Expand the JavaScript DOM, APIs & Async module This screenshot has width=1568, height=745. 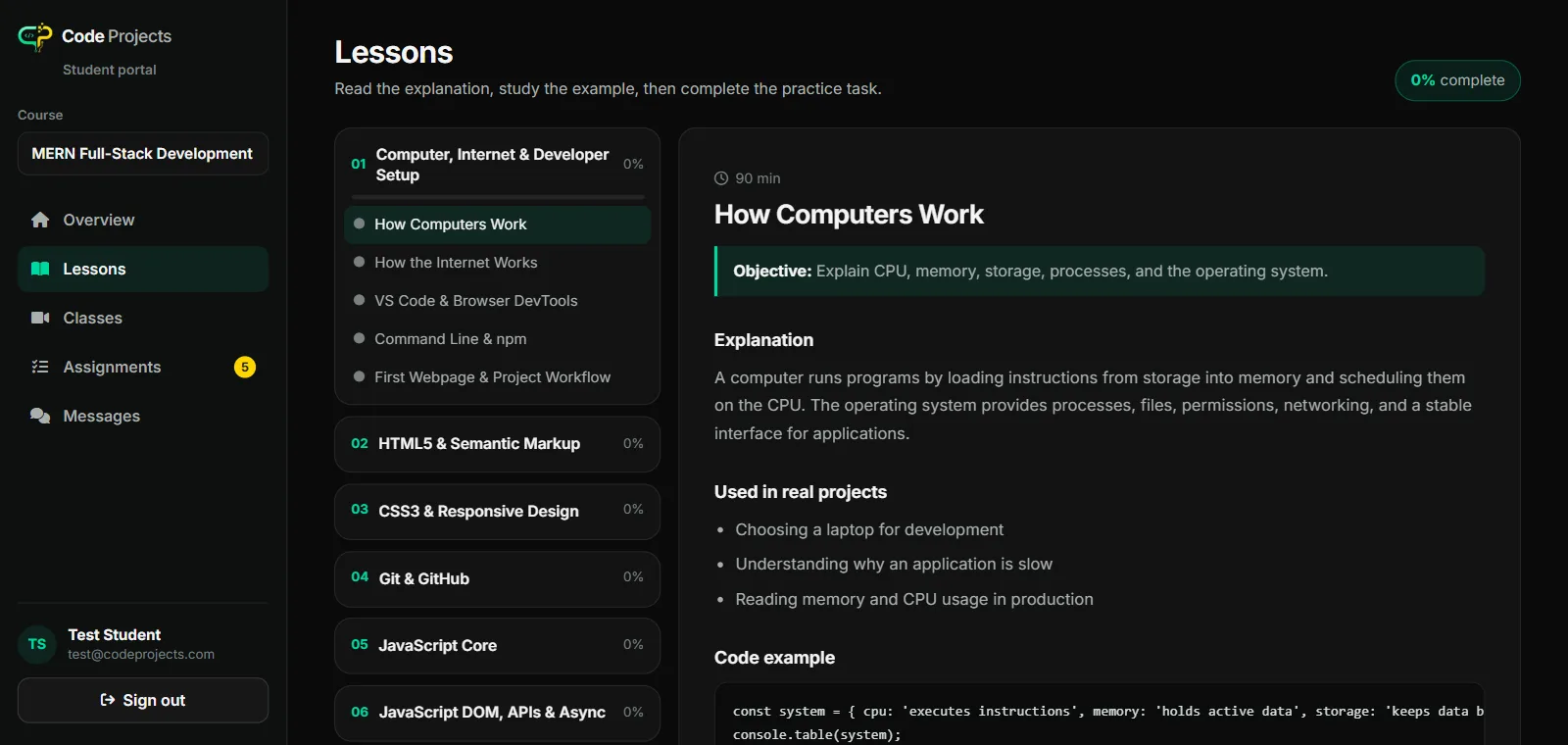tap(497, 713)
